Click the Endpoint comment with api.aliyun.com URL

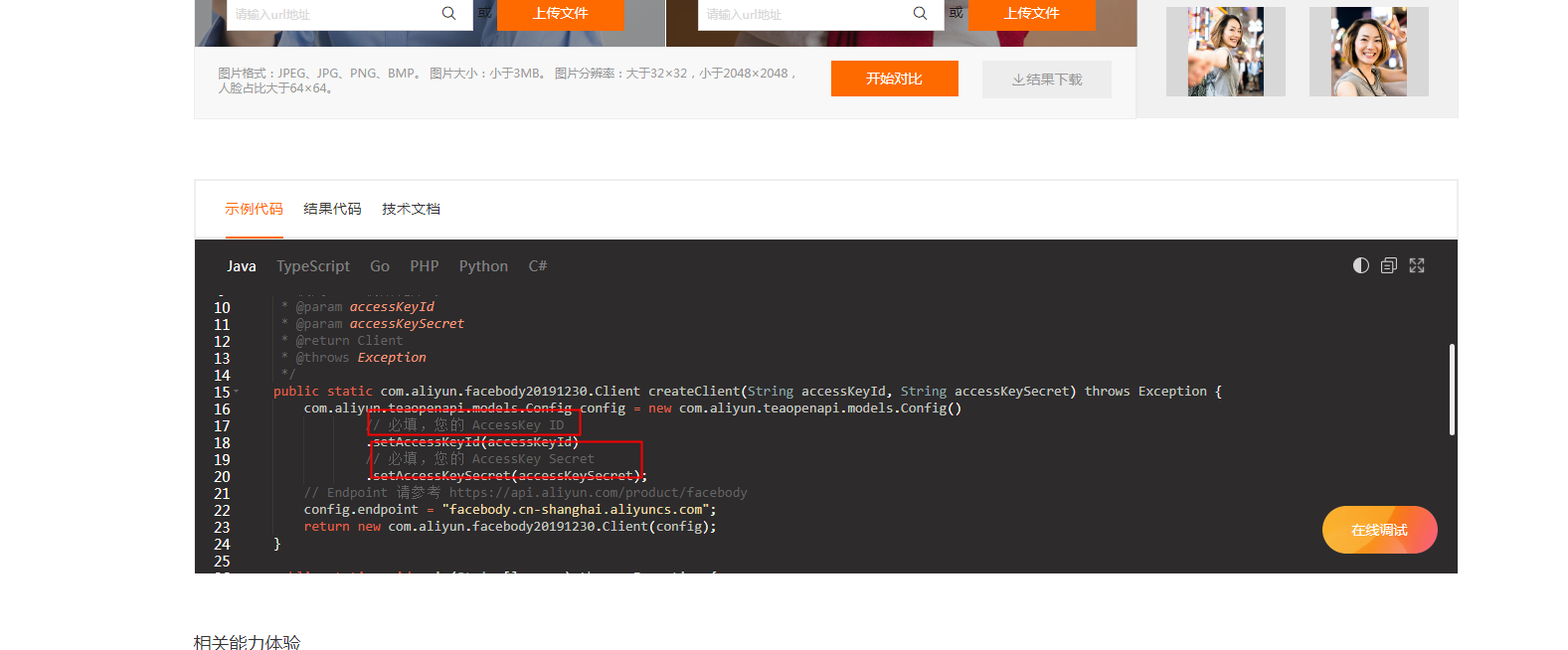tap(525, 493)
